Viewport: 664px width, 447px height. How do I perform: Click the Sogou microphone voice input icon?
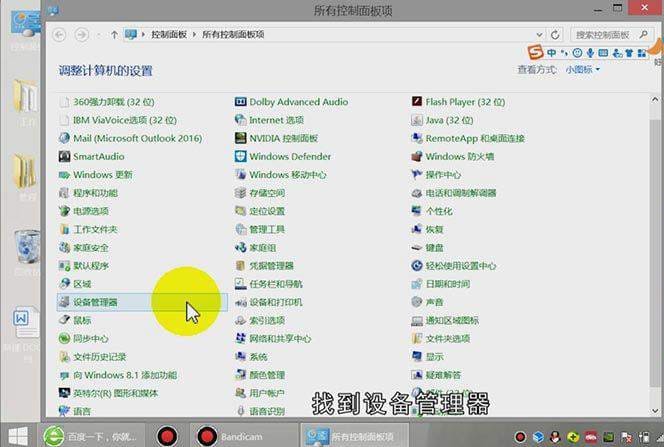pyautogui.click(x=590, y=52)
